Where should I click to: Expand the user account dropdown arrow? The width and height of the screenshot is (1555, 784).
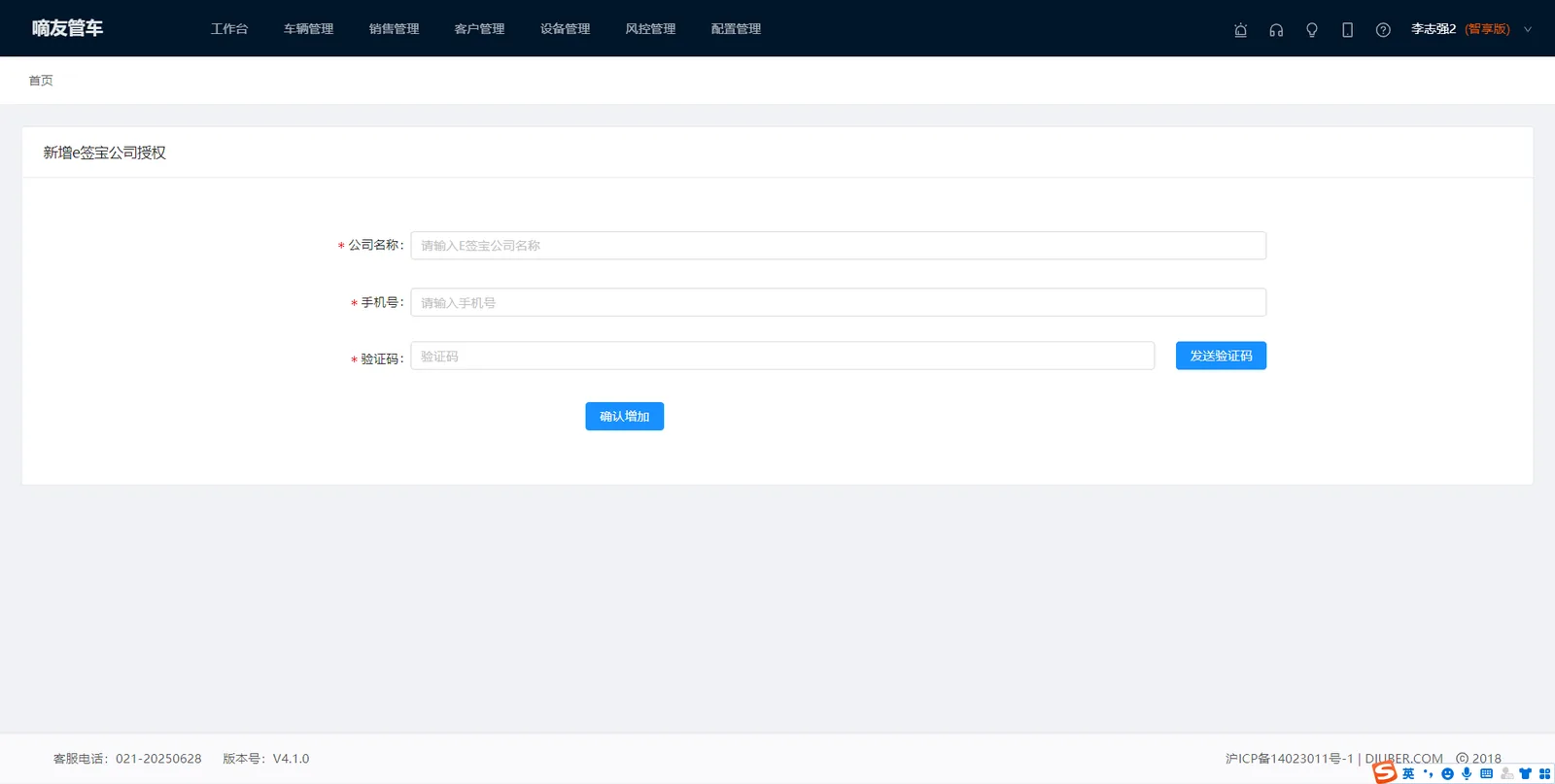tap(1528, 29)
